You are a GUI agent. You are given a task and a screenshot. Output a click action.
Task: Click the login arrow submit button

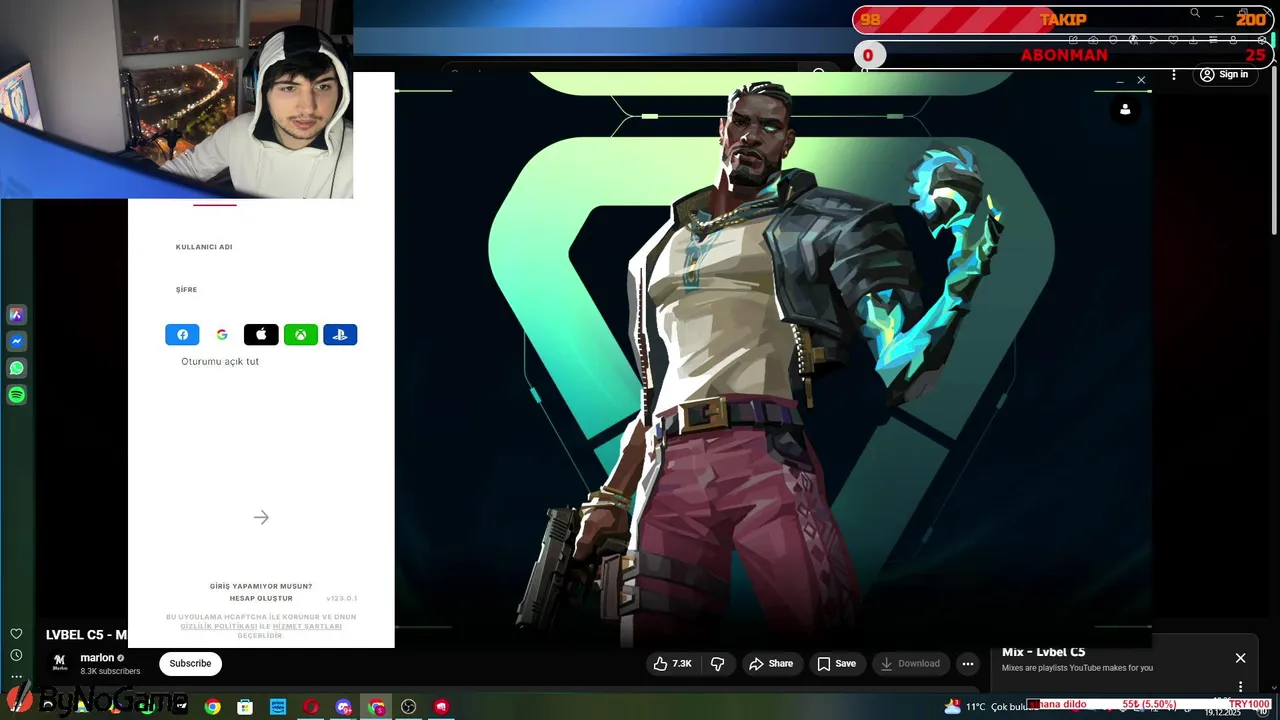pos(261,517)
